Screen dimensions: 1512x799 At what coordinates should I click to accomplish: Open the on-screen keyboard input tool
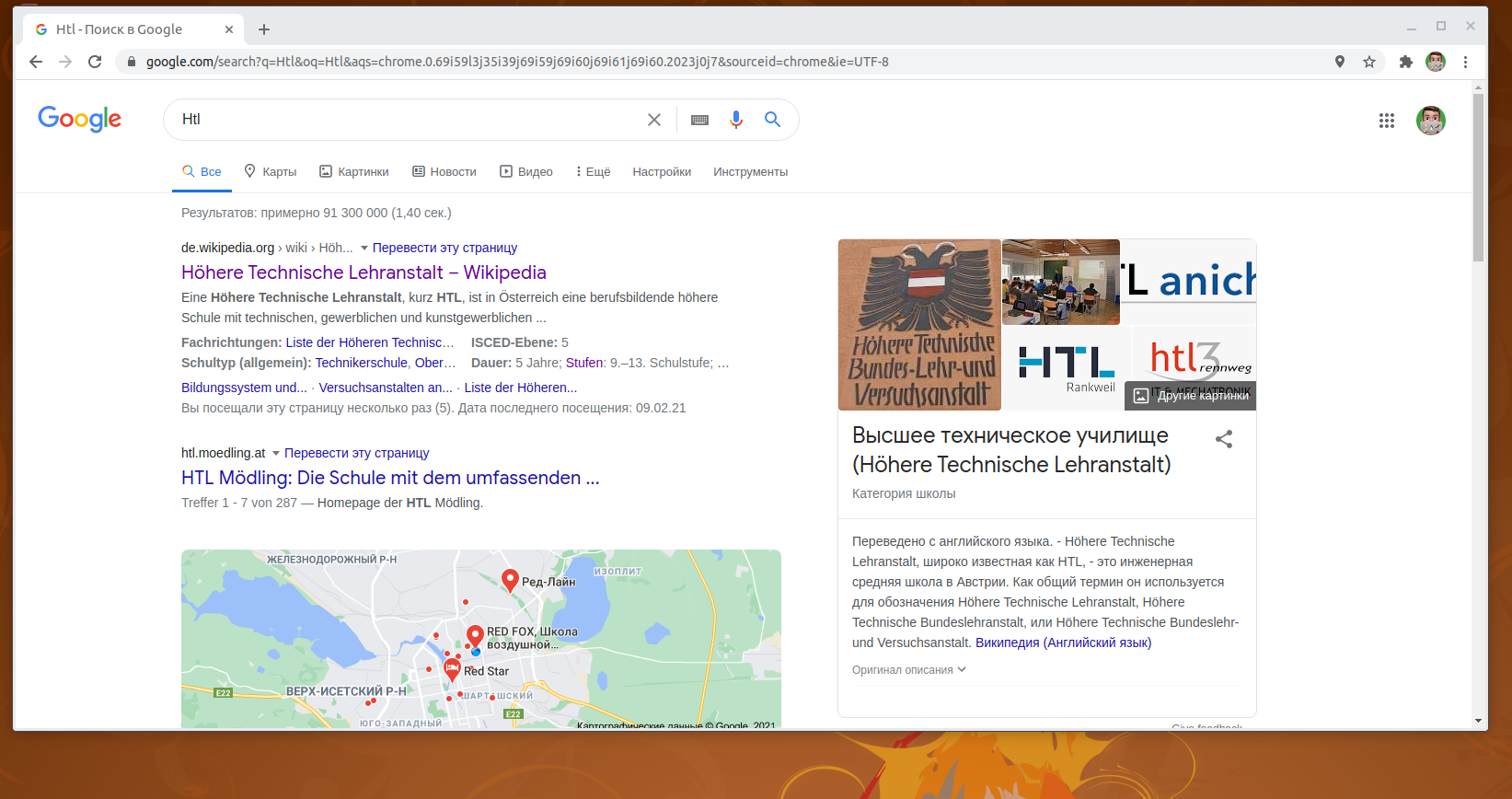(699, 120)
